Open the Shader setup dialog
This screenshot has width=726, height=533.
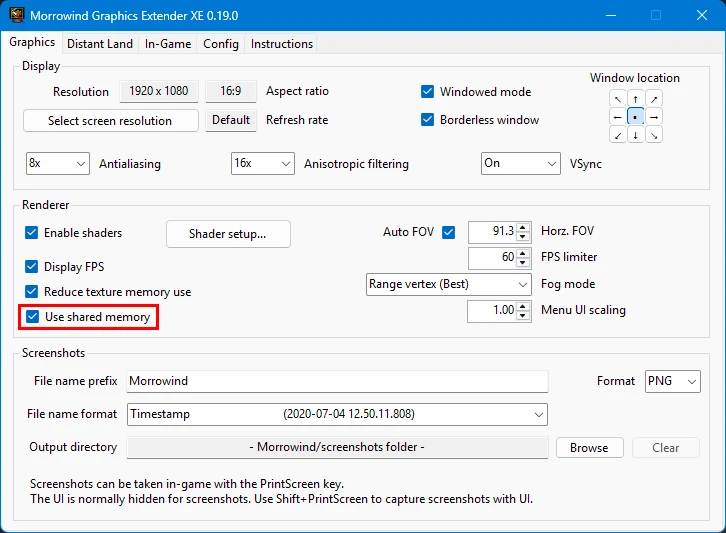(228, 234)
